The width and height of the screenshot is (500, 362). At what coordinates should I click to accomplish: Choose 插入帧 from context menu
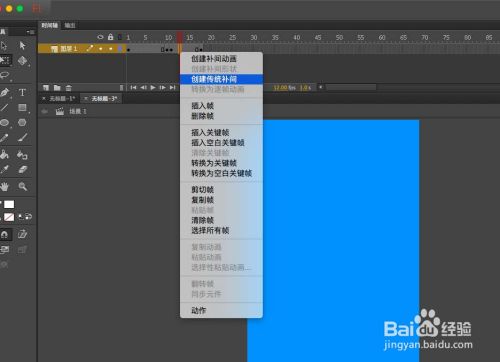(221, 106)
